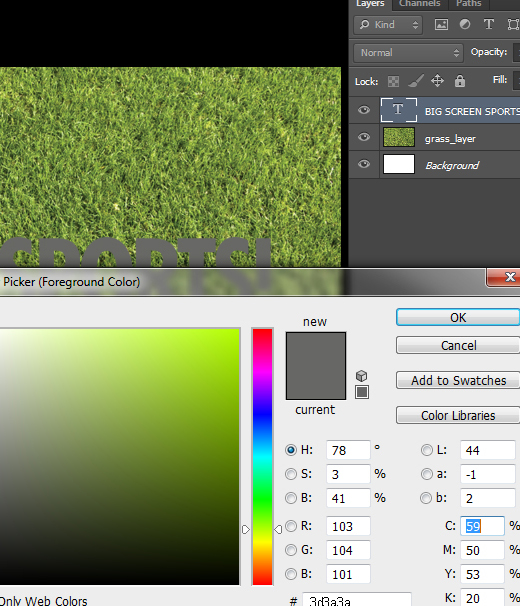Select the G green radio button
Screen dimensions: 520x606
291,550
